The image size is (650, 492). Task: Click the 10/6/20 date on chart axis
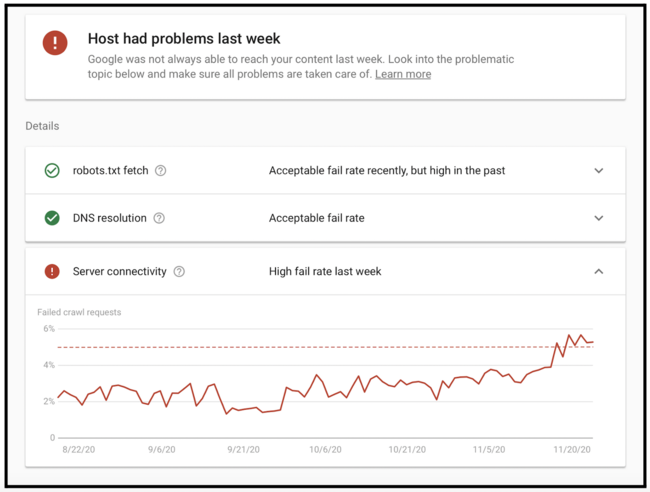pos(326,450)
